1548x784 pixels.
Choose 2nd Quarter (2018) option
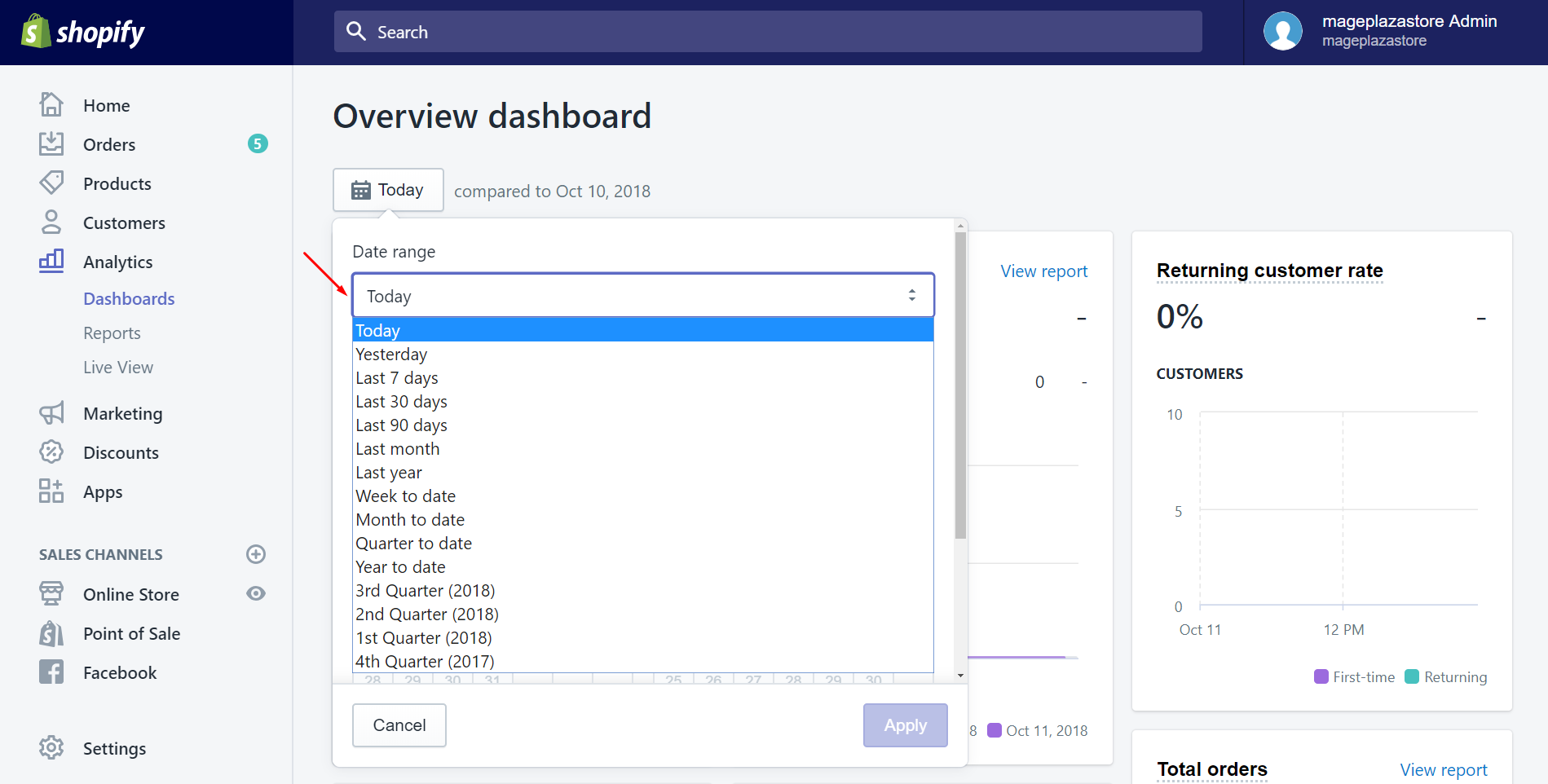(642, 614)
